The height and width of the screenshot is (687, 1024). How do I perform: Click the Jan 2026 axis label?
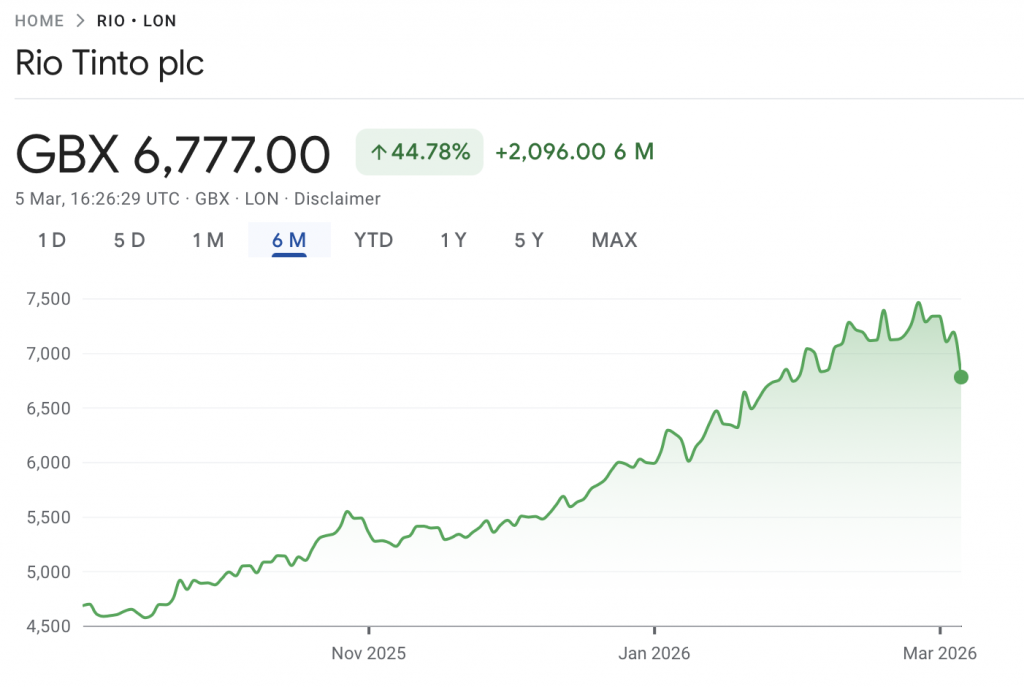655,653
